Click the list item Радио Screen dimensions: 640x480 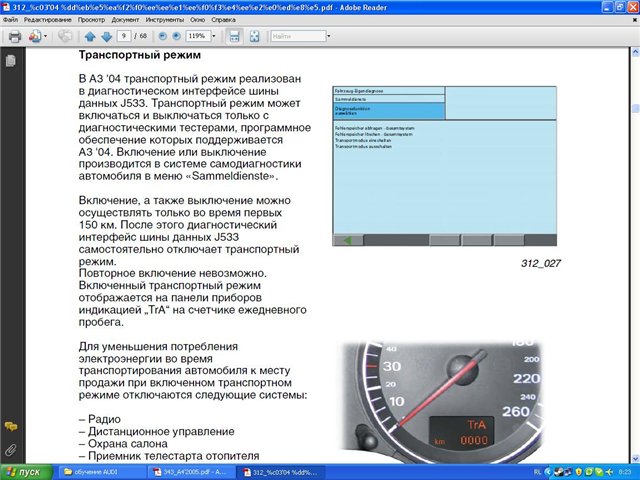(x=100, y=419)
